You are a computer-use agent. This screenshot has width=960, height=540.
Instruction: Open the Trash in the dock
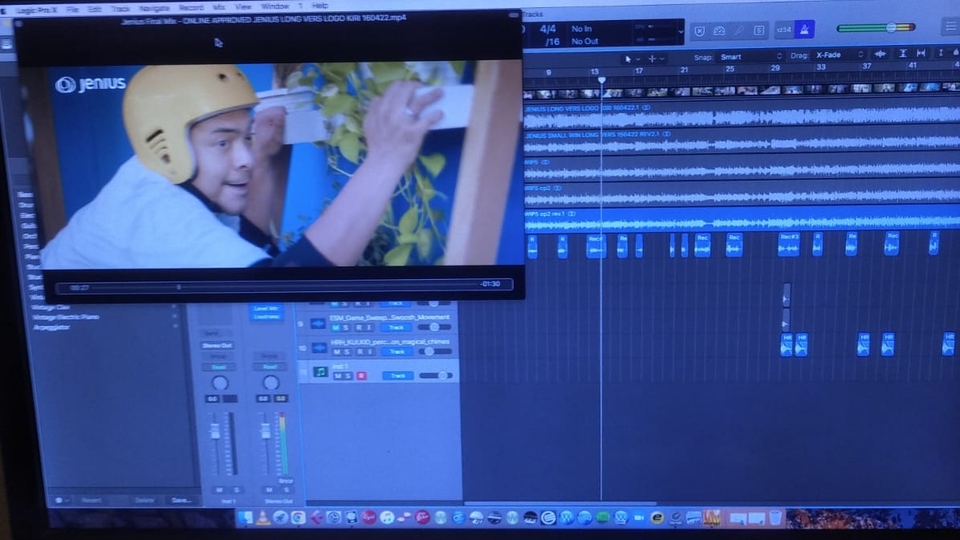click(x=775, y=518)
